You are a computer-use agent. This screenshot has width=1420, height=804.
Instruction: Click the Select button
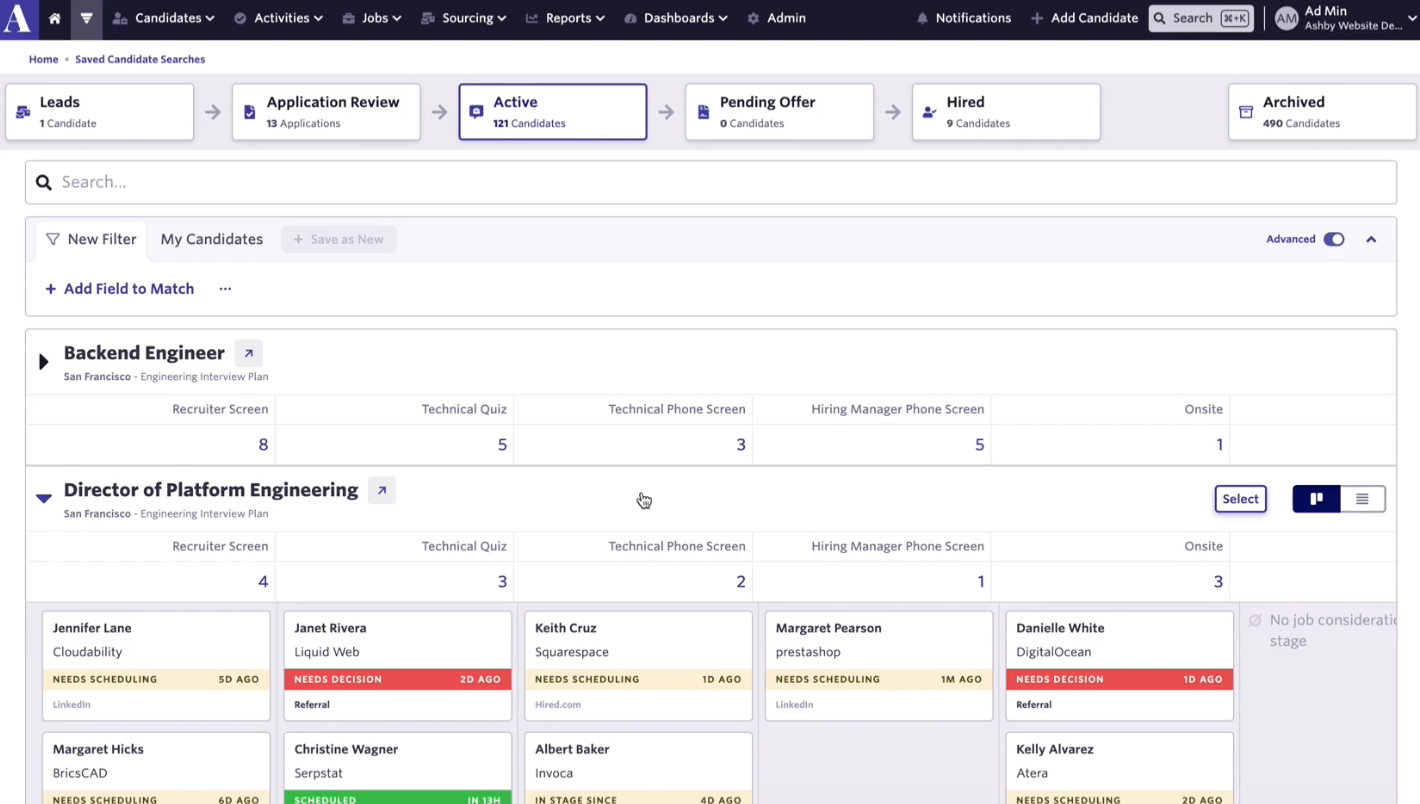pyautogui.click(x=1240, y=499)
